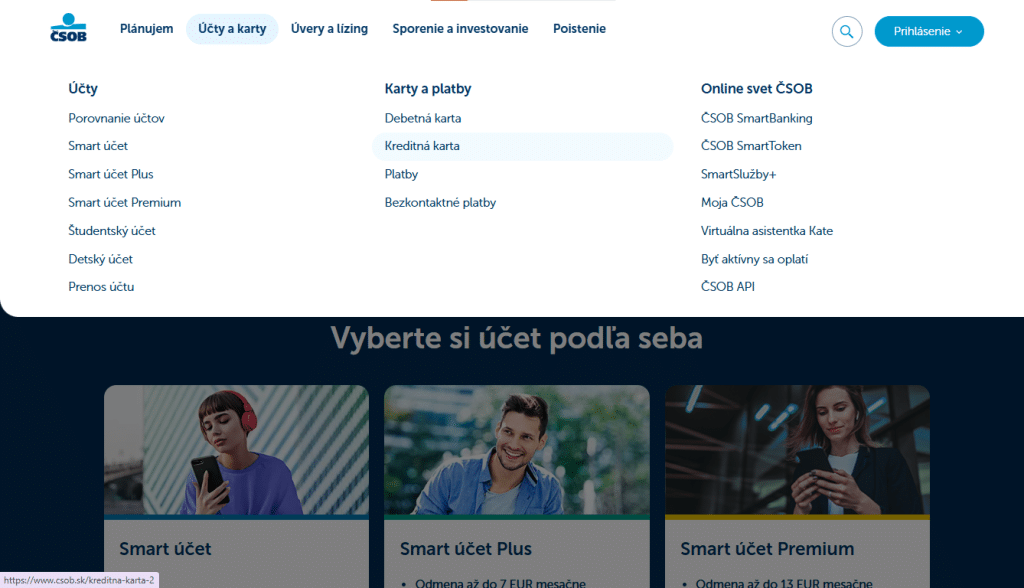Go to Študentský účet page
The width and height of the screenshot is (1024, 588).
coord(112,231)
